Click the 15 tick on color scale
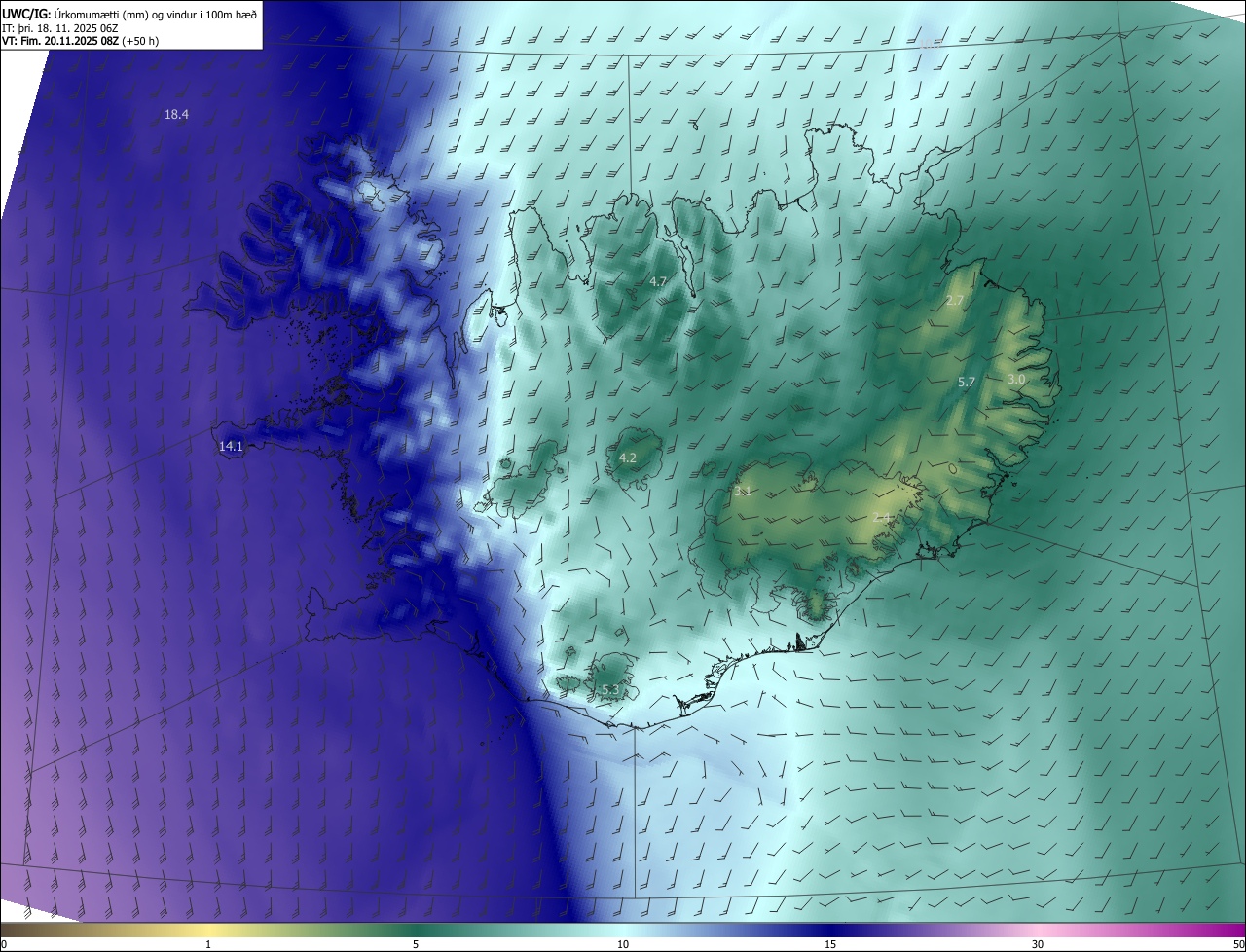The image size is (1246, 952). [830, 944]
